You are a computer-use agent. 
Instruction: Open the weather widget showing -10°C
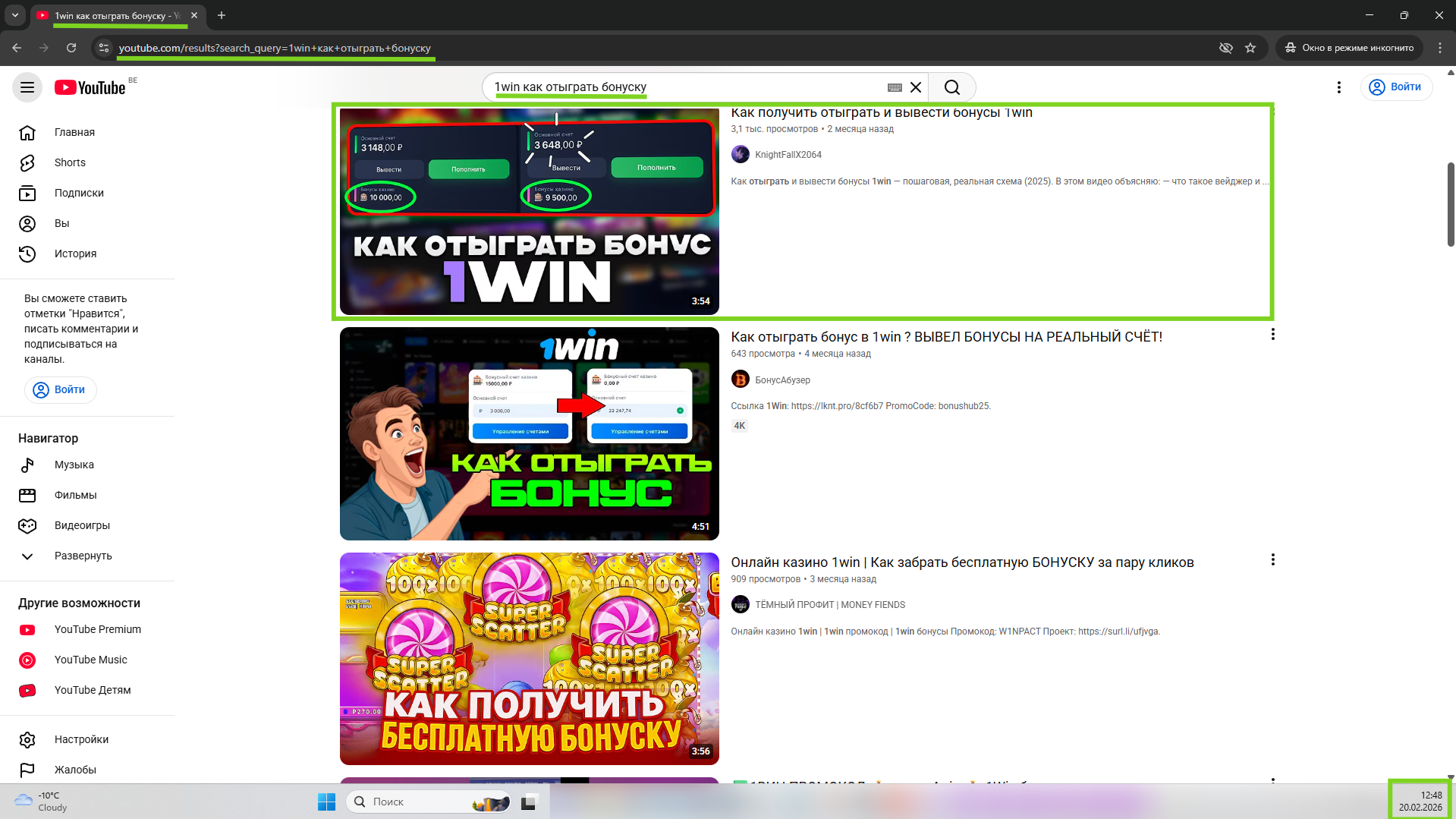tap(41, 802)
